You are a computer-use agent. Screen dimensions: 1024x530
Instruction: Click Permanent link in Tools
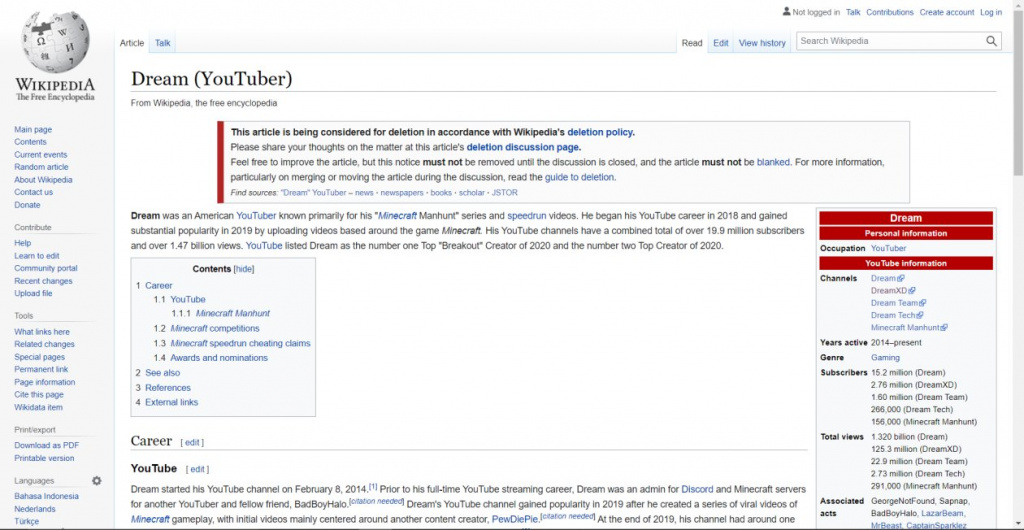(x=41, y=369)
